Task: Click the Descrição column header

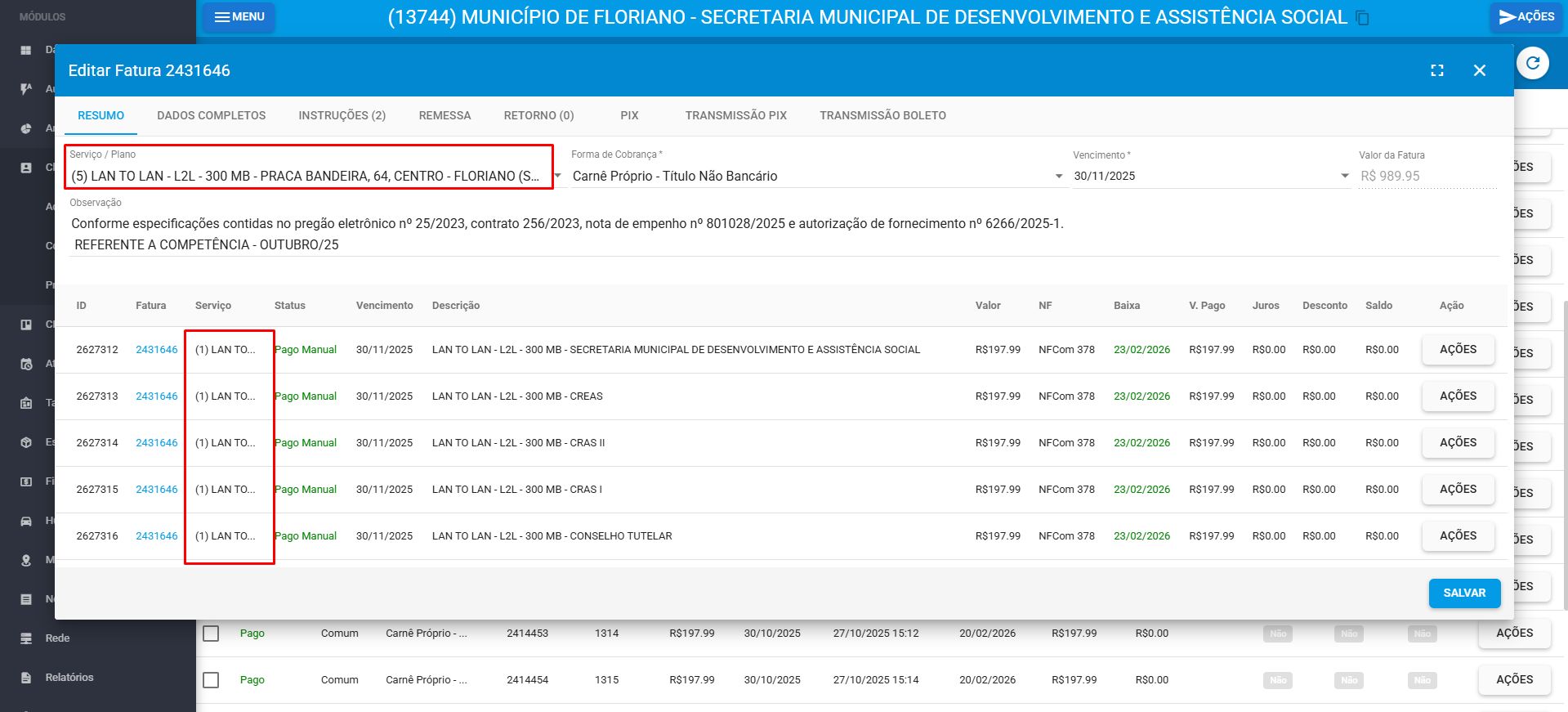Action: pyautogui.click(x=456, y=306)
